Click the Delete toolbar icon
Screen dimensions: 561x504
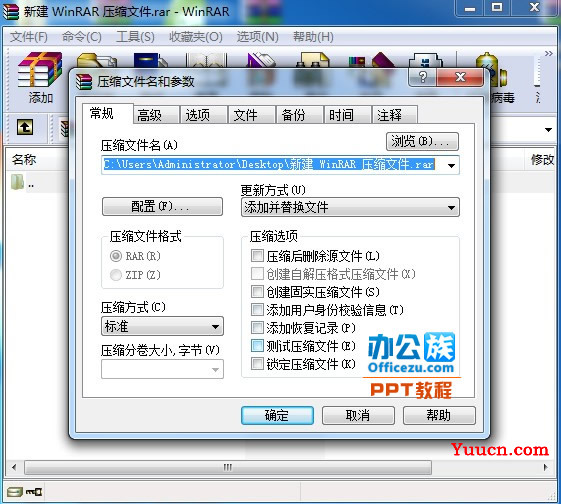[261, 60]
